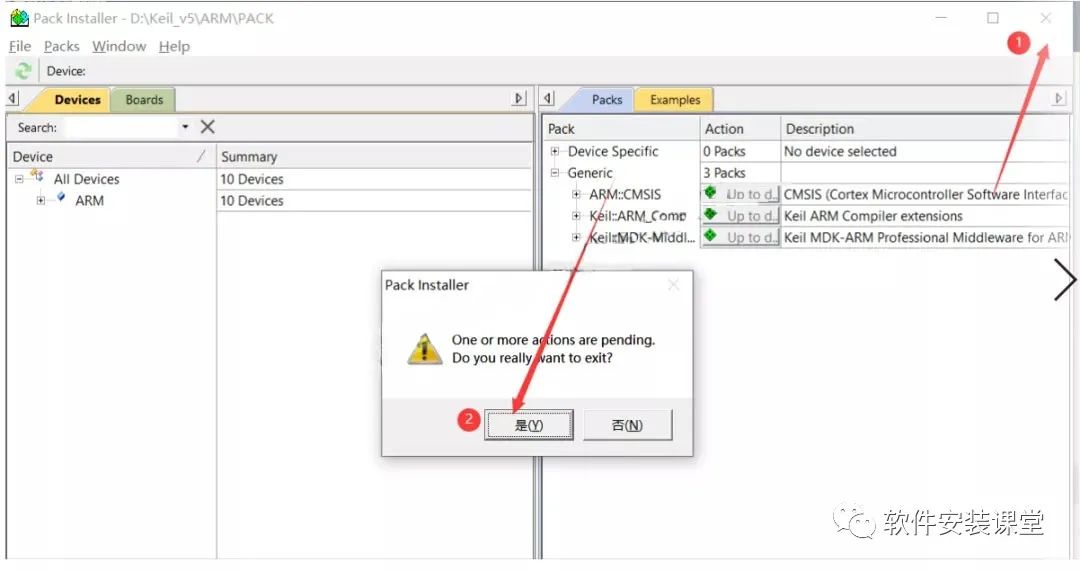The height and width of the screenshot is (571, 1080).
Task: Collapse the Generic pack group
Action: pos(554,173)
